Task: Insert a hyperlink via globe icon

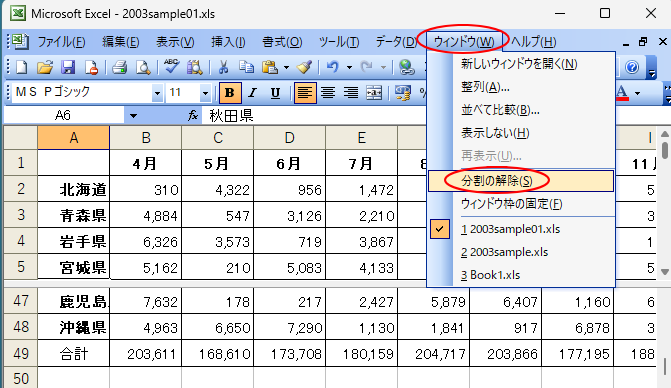Action: coord(406,67)
